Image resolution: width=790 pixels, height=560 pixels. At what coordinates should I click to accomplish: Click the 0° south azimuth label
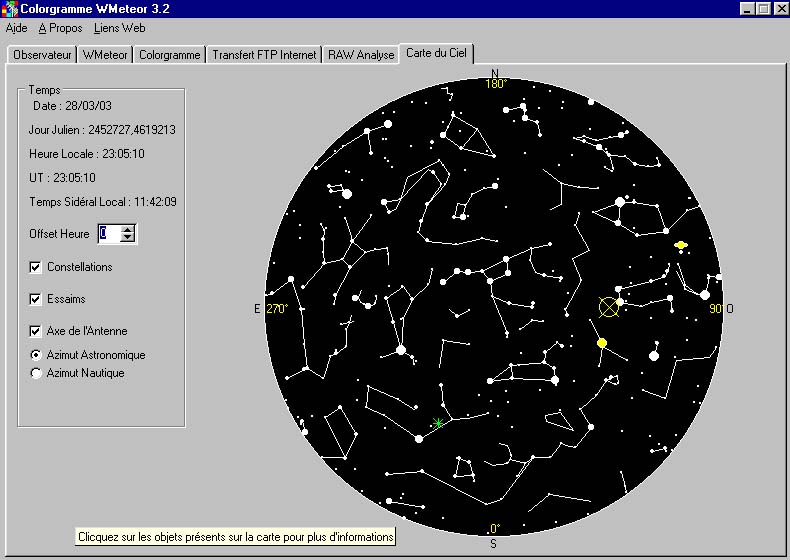tap(494, 529)
